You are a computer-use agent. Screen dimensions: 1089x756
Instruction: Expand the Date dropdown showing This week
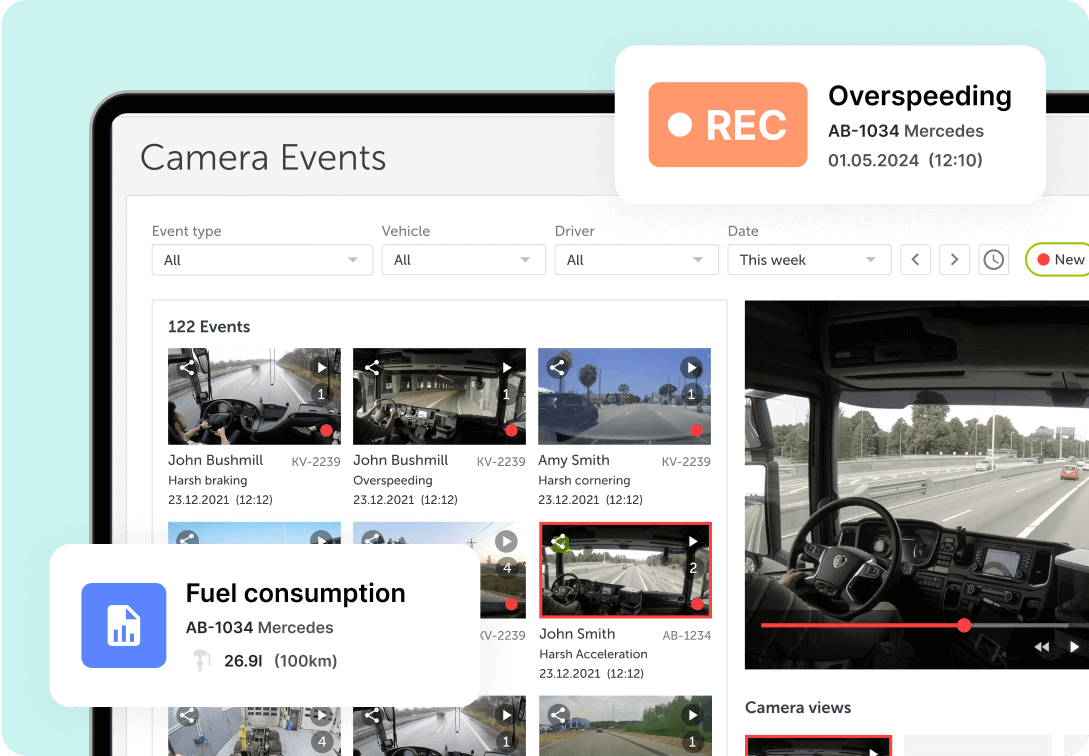tap(809, 260)
